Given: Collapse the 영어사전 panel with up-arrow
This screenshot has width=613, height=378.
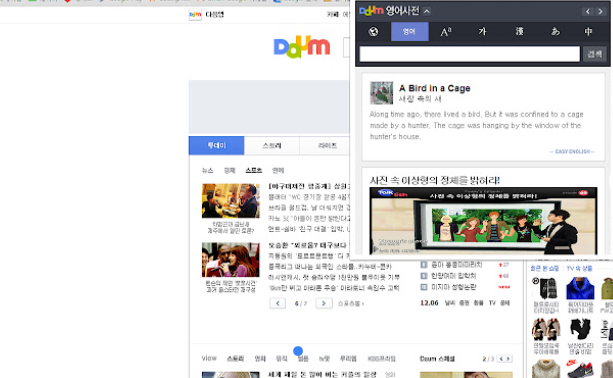Looking at the screenshot, I should [427, 11].
